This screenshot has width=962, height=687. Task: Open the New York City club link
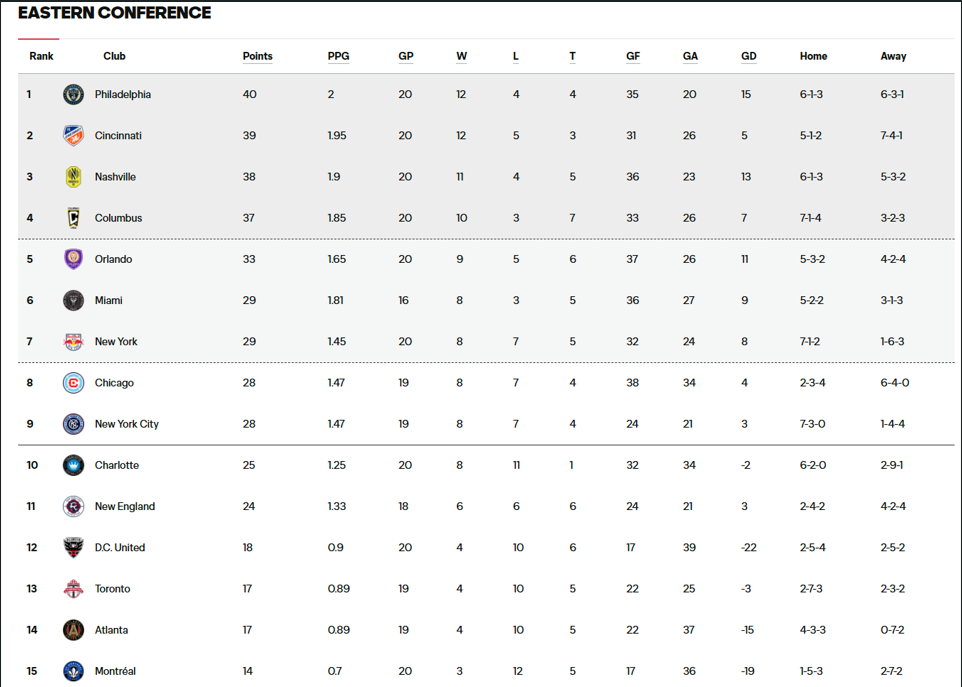point(126,424)
